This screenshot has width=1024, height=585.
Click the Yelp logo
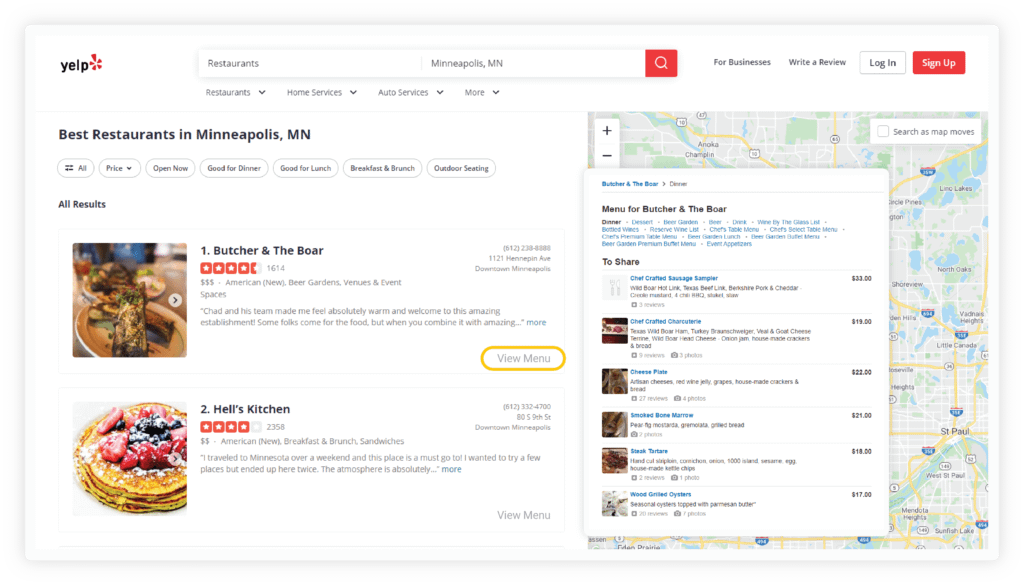tap(82, 63)
